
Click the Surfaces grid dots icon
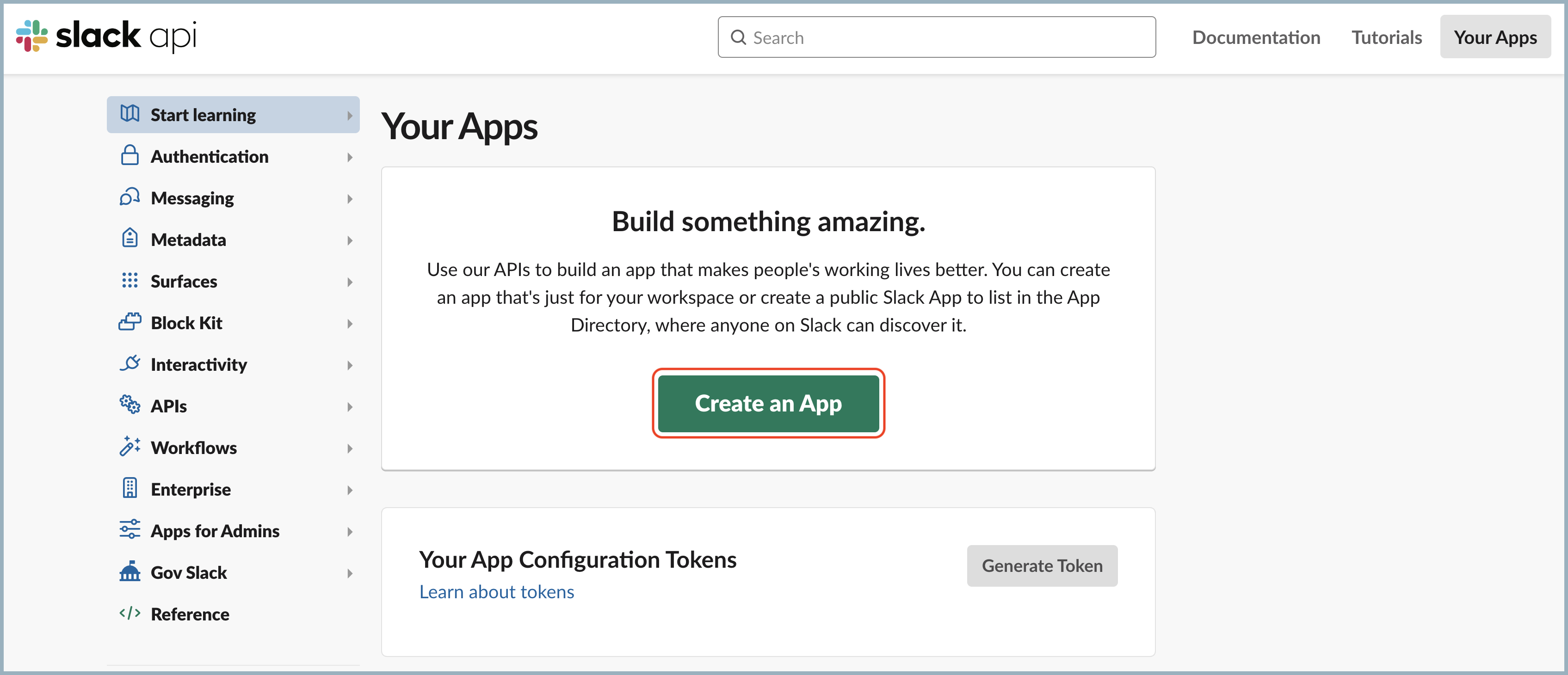pyautogui.click(x=130, y=281)
